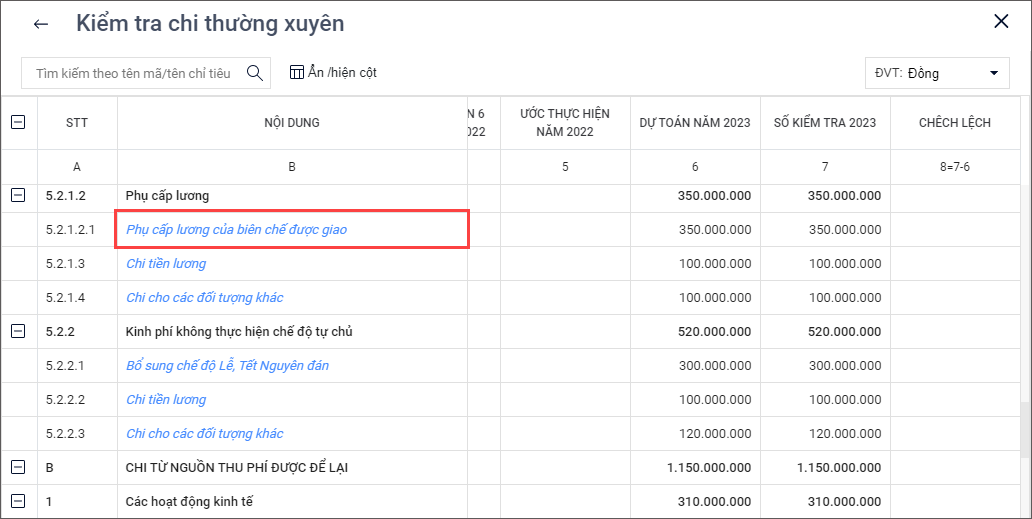The width and height of the screenshot is (1032, 519).
Task: Click the column show/hide table icon
Action: coord(297,72)
